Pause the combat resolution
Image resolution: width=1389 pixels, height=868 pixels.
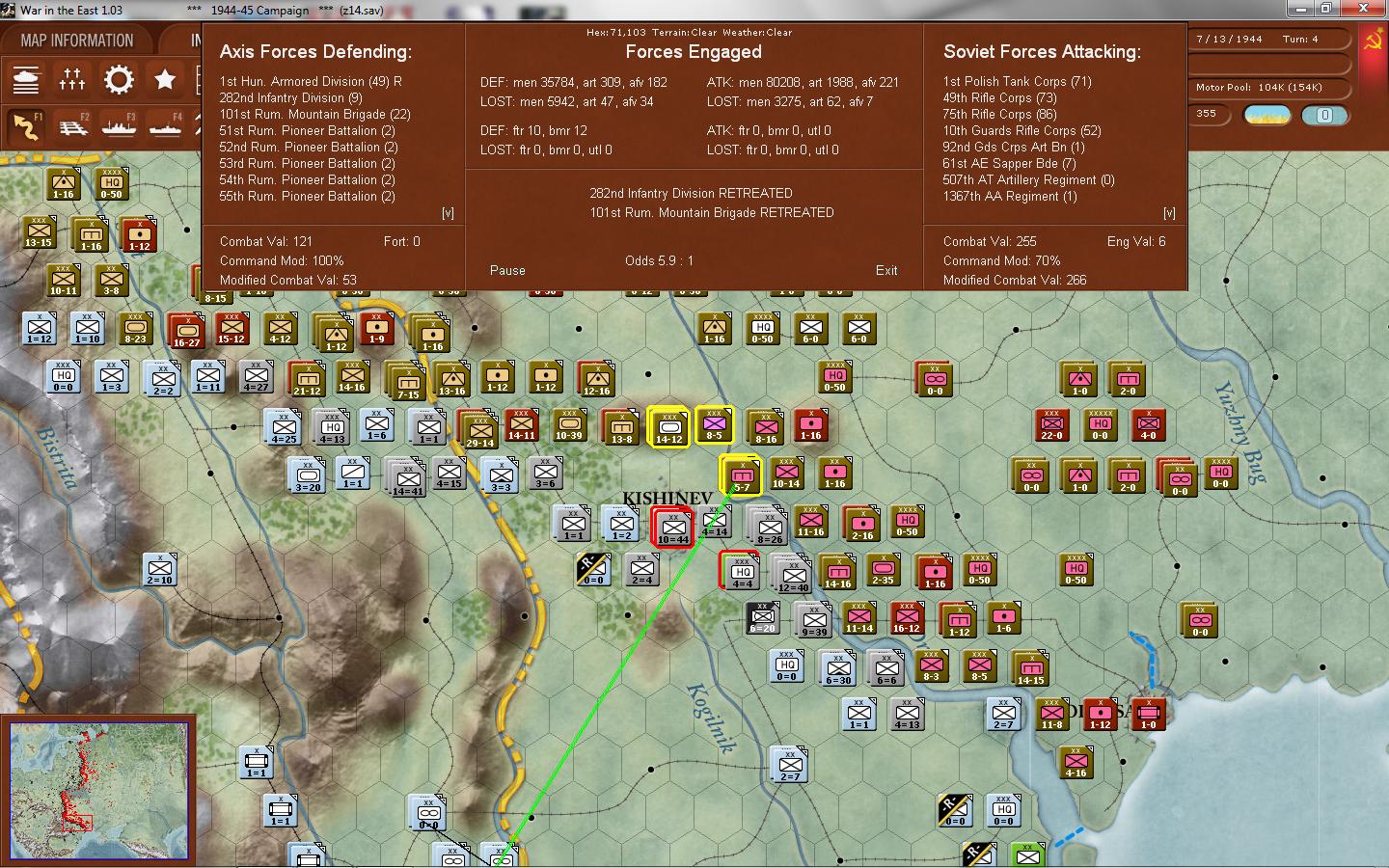507,271
